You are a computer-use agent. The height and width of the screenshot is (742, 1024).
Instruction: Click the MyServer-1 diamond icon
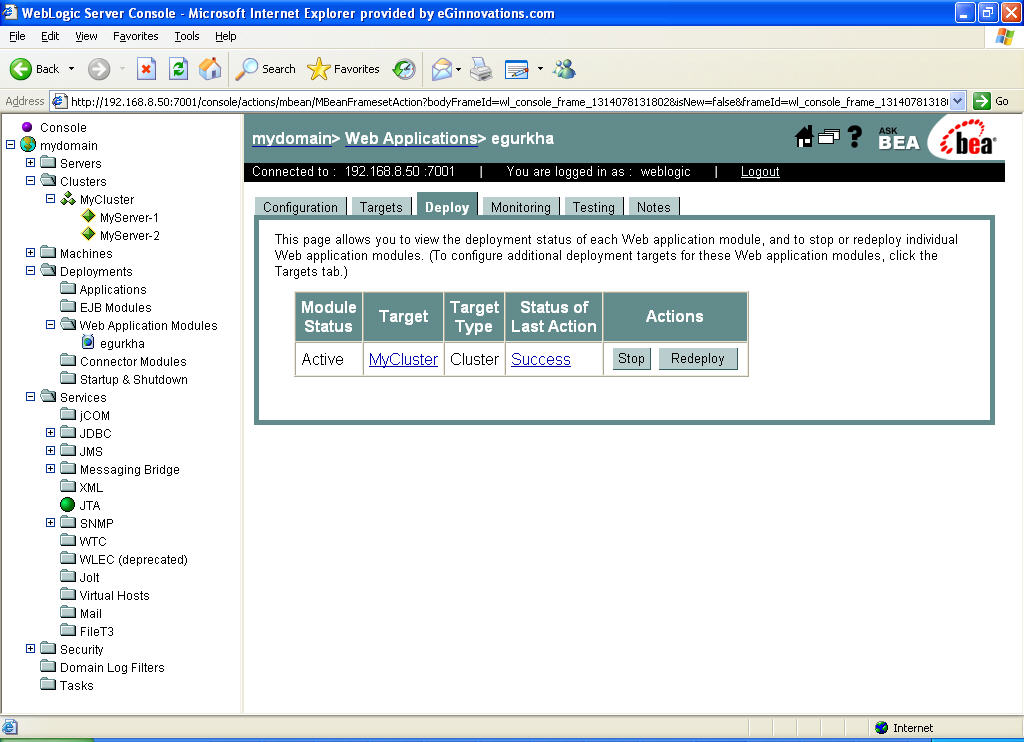[88, 216]
